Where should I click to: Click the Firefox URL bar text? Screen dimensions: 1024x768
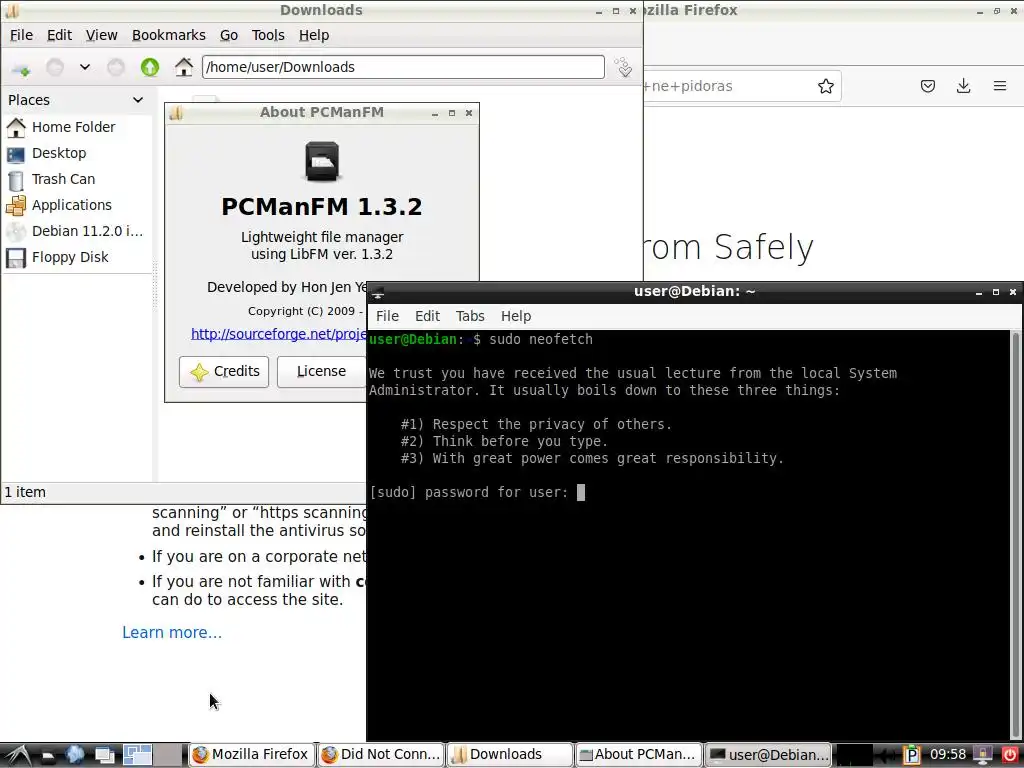tap(688, 86)
